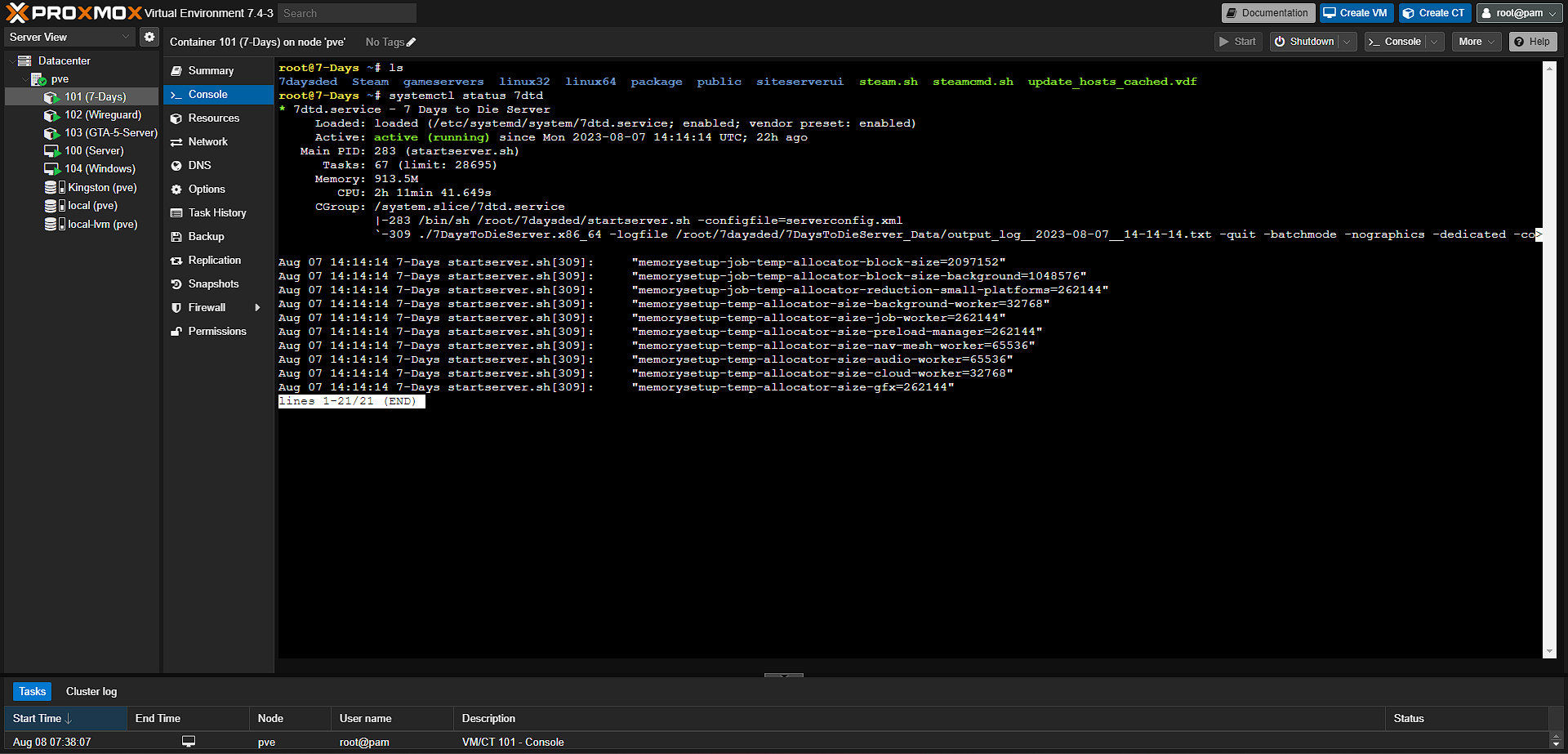Click the Datacenter server icon
The height and width of the screenshot is (754, 1568).
point(24,60)
